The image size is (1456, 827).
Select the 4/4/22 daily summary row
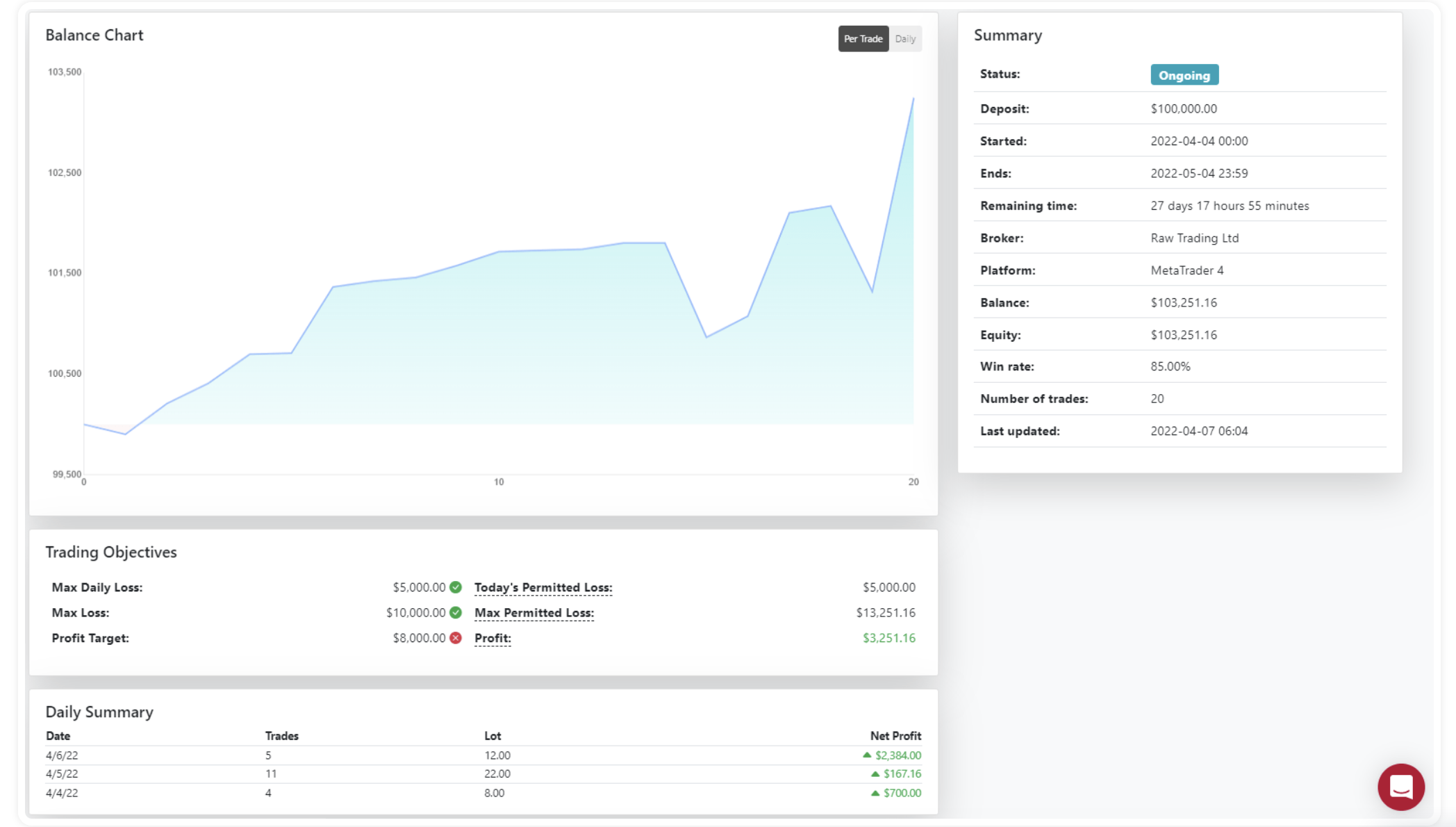483,793
